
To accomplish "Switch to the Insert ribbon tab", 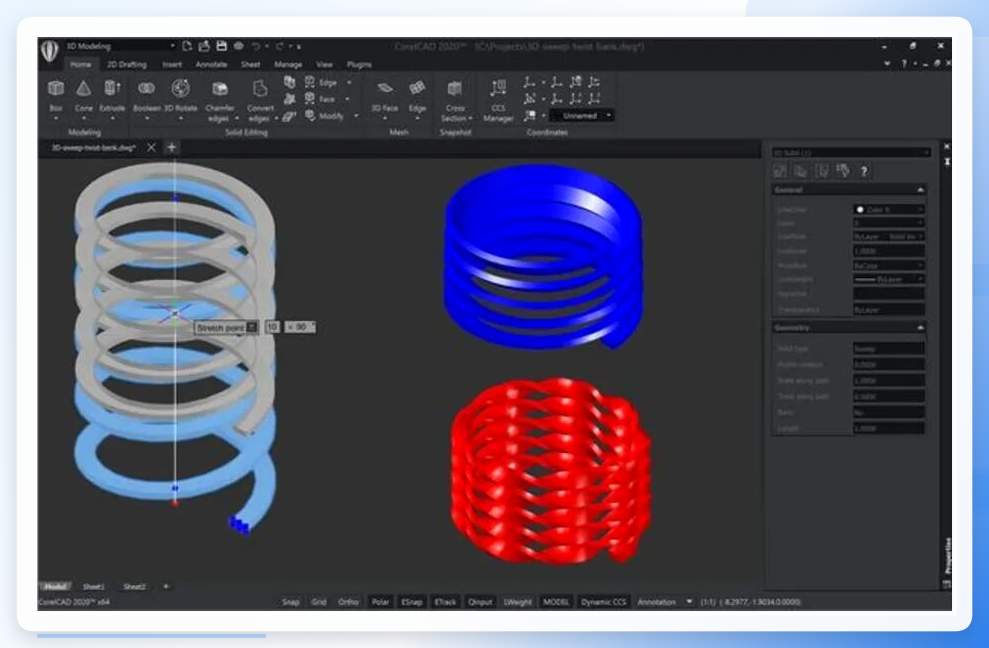I will coord(172,64).
